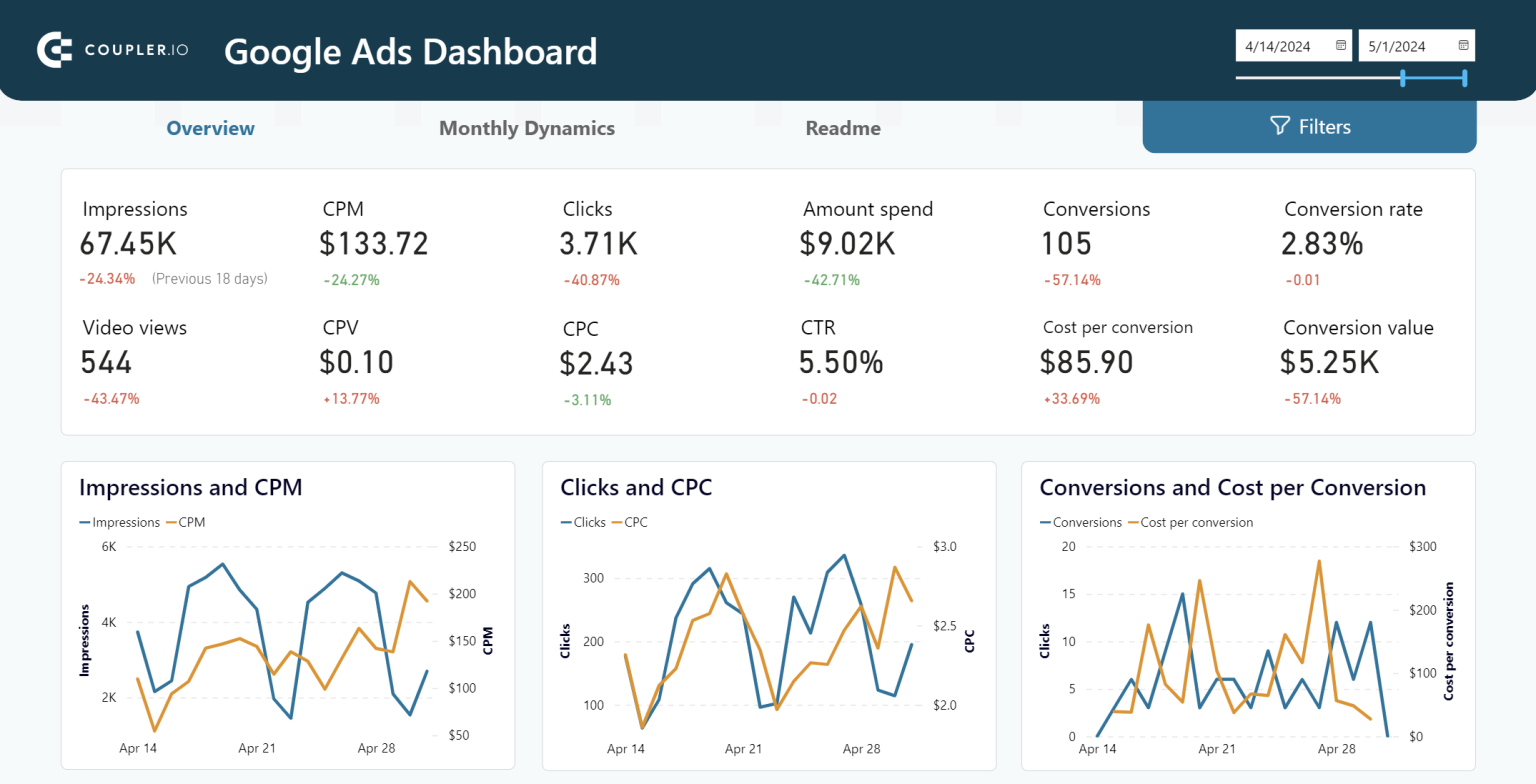Hide the Impressions series via its legend entry
The image size is (1536, 784).
pos(120,522)
